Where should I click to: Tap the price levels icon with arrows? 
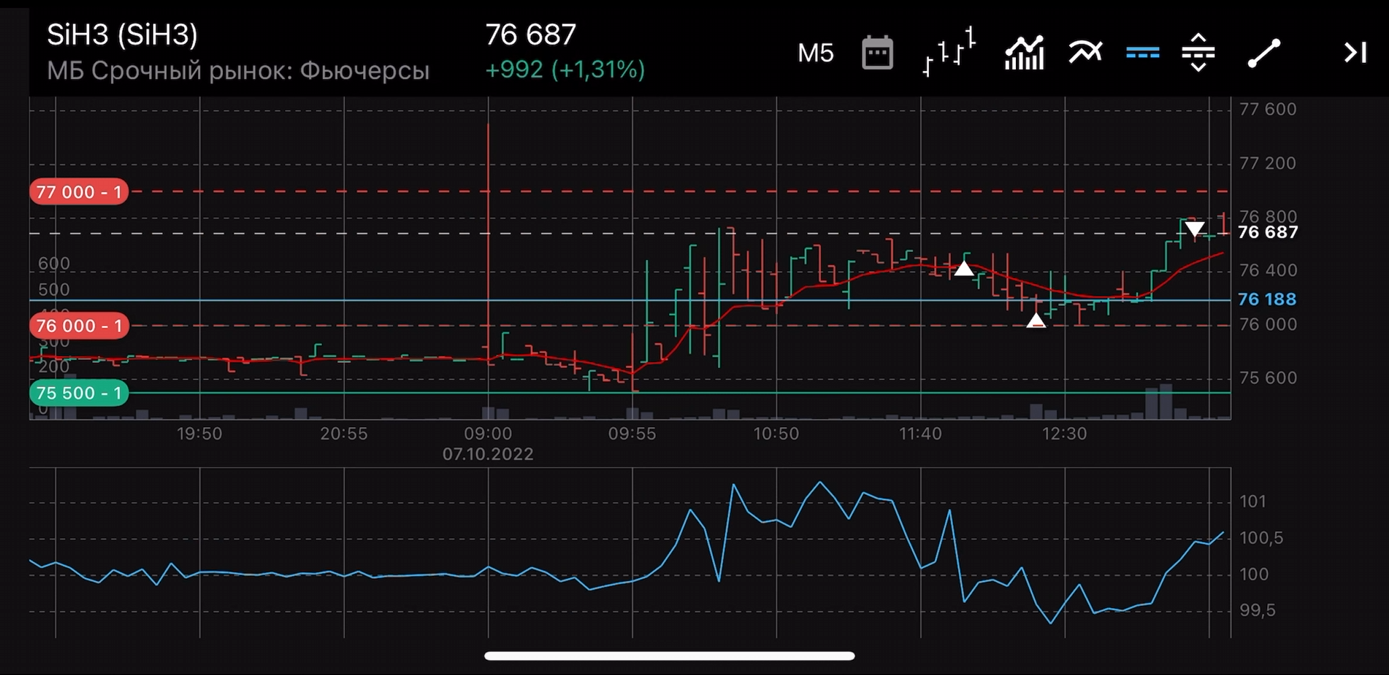click(x=1198, y=53)
